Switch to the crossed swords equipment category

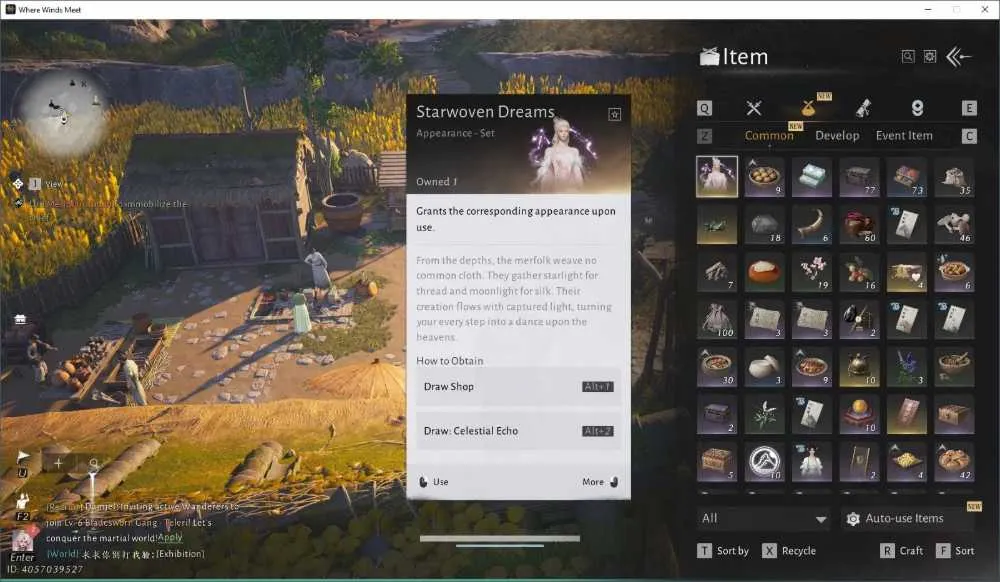click(754, 108)
